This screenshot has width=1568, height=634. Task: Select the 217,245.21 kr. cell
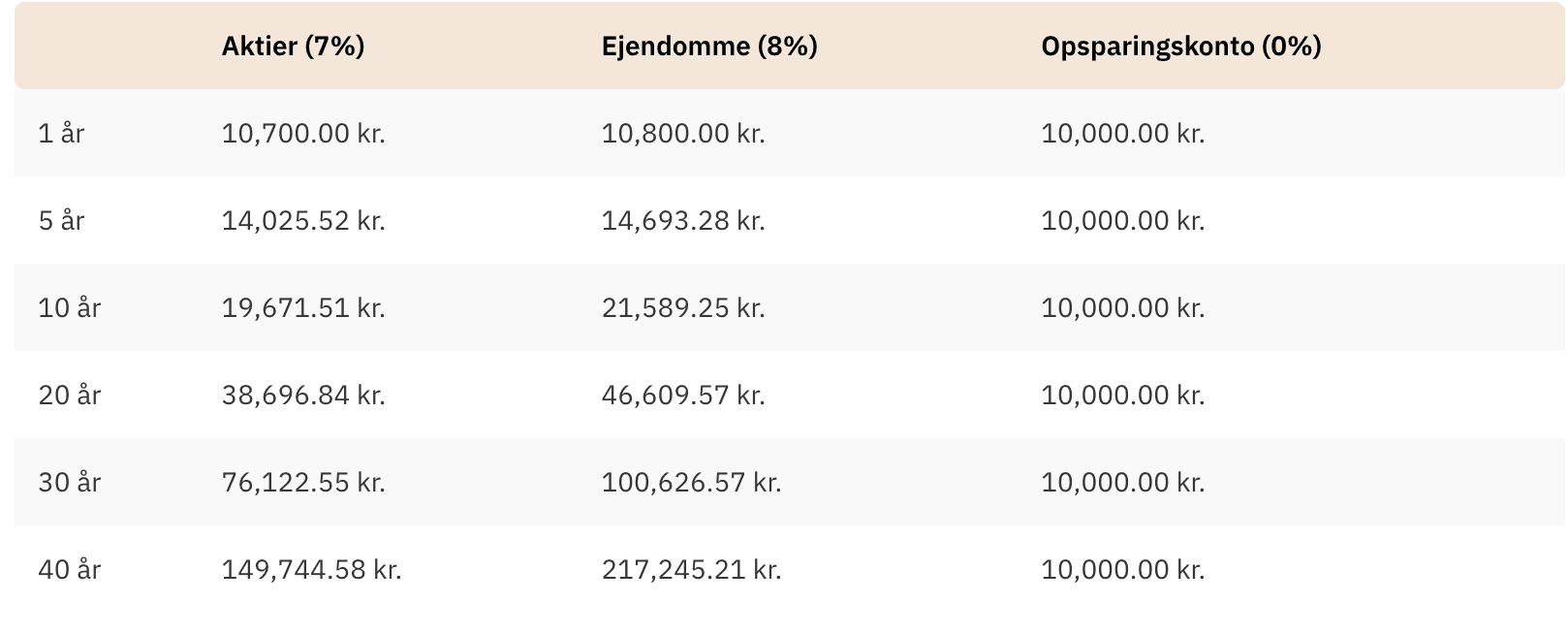click(691, 570)
